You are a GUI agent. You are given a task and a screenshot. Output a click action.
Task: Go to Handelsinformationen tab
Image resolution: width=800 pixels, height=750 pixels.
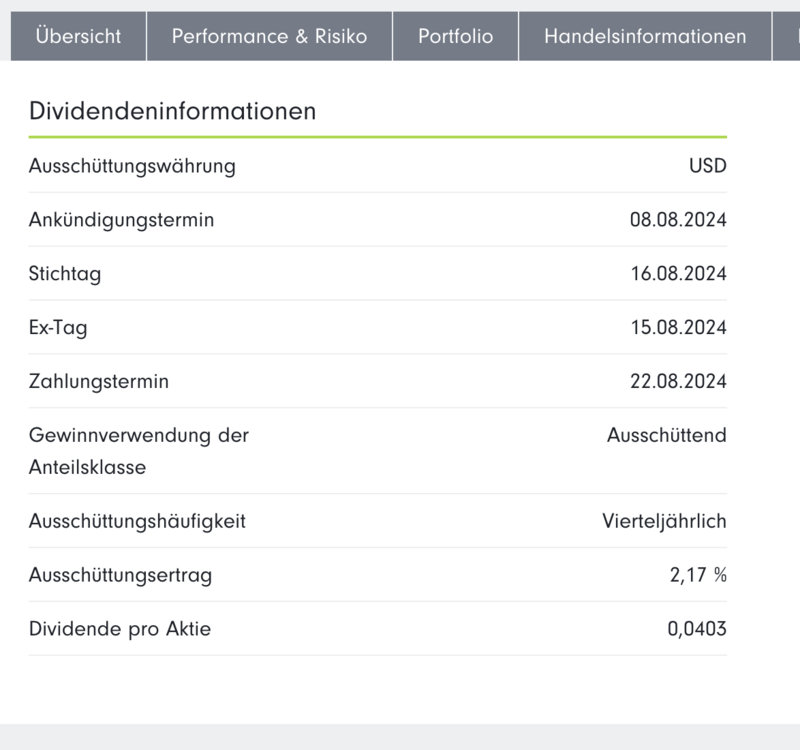point(645,36)
